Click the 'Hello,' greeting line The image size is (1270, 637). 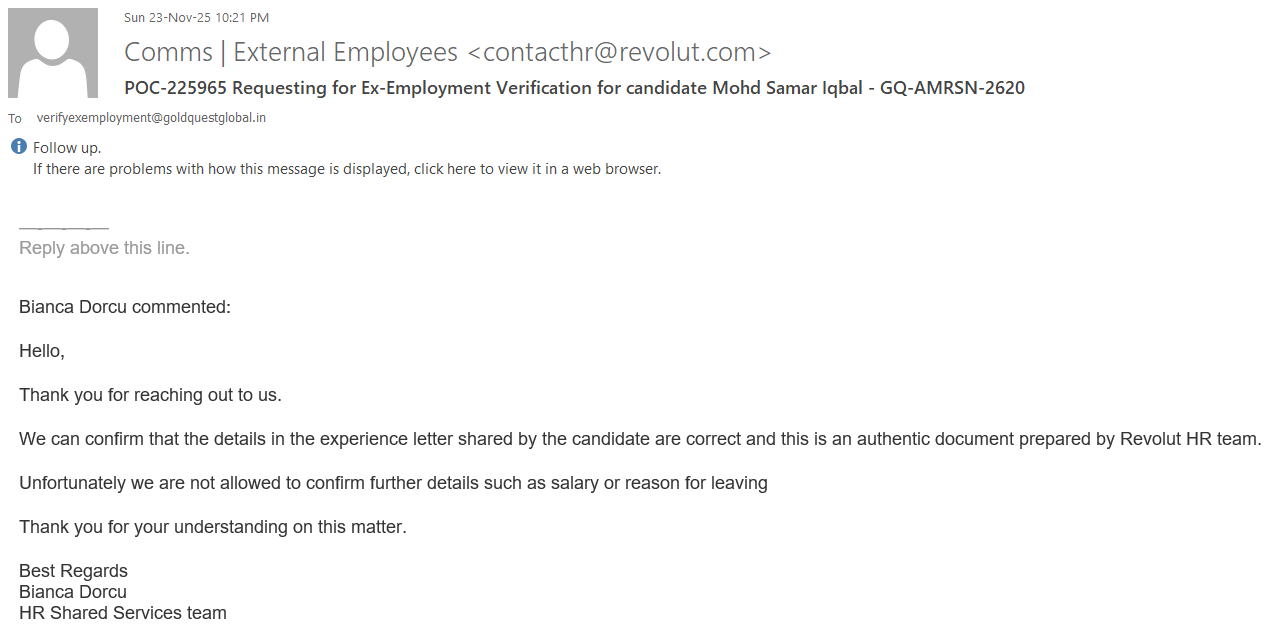click(42, 351)
